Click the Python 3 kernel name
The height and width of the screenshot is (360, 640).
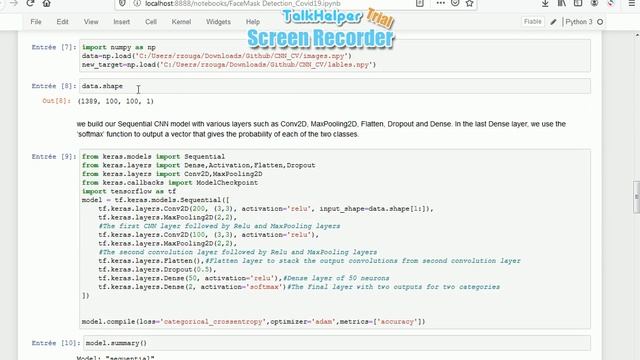coord(579,22)
